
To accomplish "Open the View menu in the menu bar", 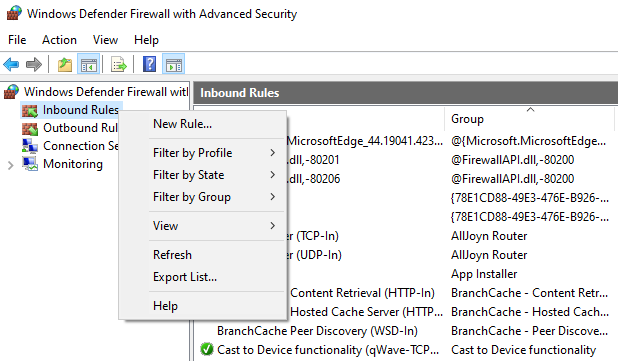I will coord(105,40).
